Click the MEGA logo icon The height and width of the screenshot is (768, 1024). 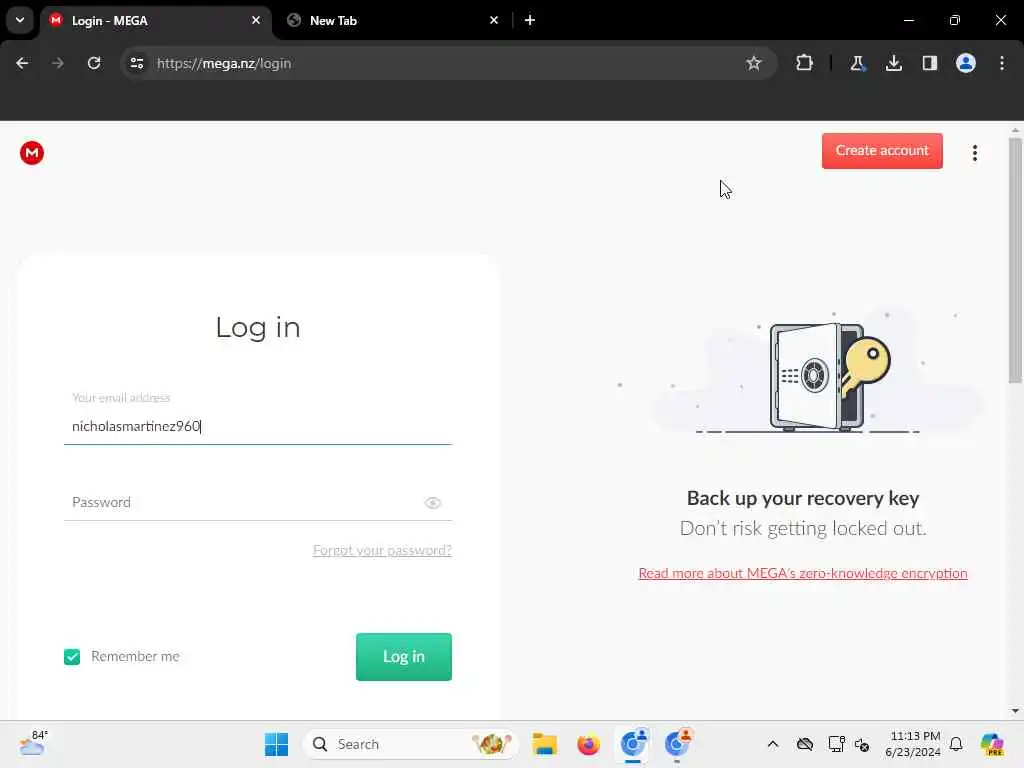coord(31,153)
